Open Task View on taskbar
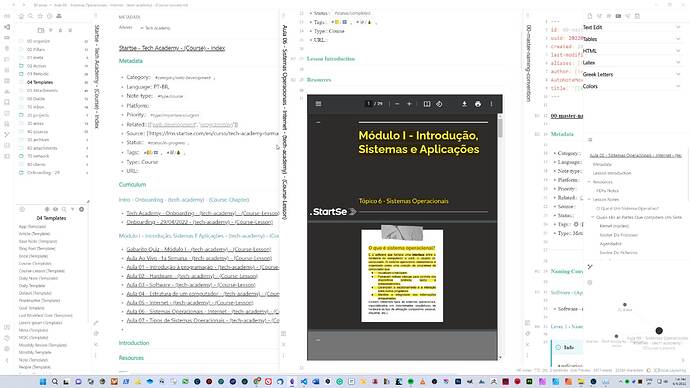This screenshot has width=690, height=388. pyautogui.click(x=66, y=381)
